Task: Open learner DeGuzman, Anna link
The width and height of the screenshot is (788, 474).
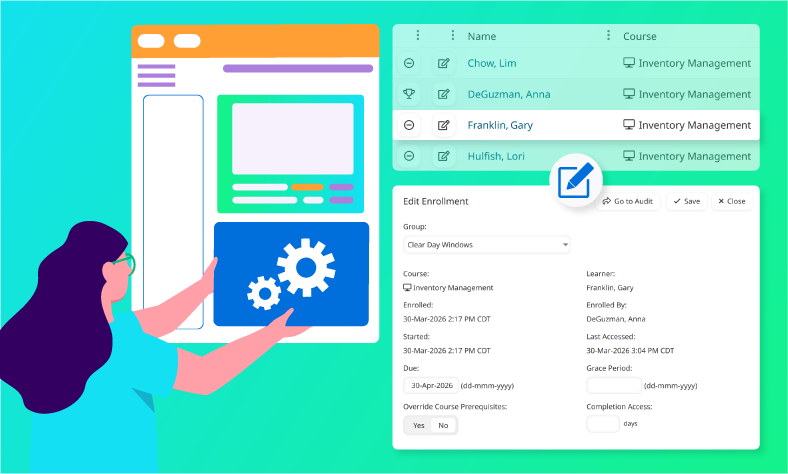Action: 509,94
